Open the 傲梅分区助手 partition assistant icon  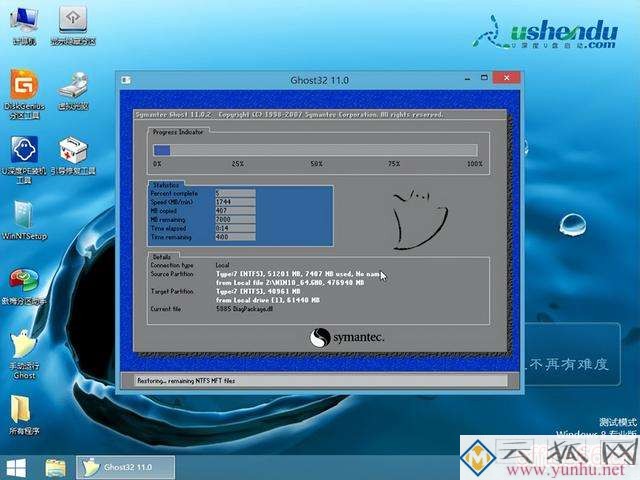(x=24, y=286)
